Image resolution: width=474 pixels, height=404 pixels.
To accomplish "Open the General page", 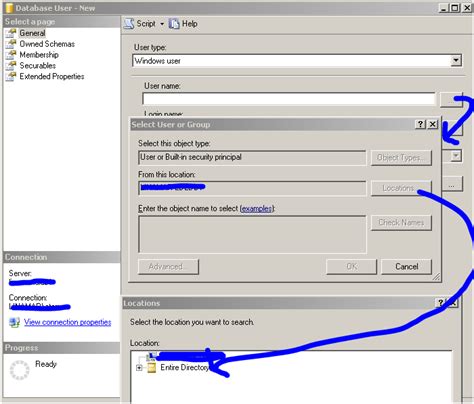I will click(32, 33).
